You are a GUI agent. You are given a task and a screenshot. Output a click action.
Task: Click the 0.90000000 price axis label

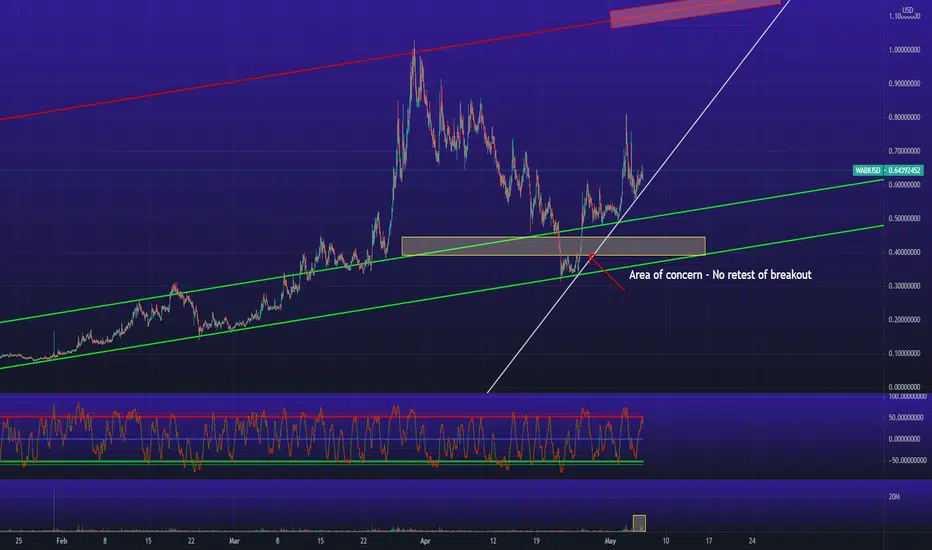pos(905,84)
